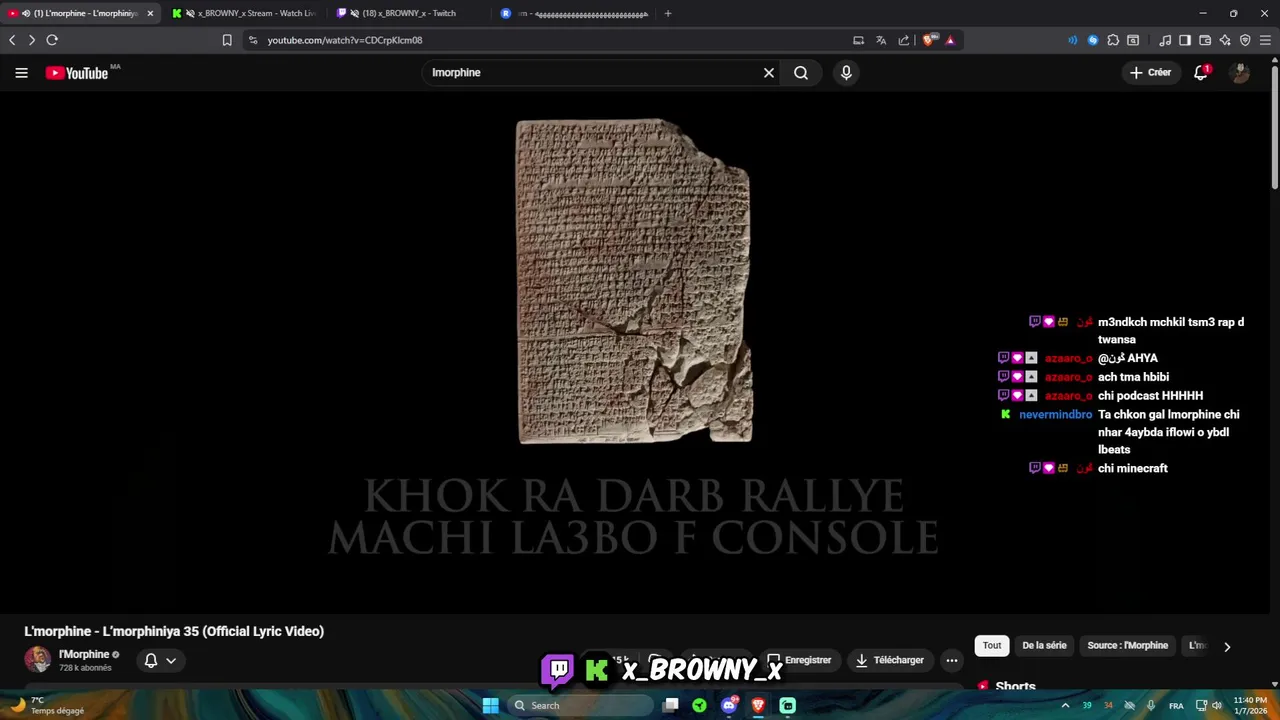Switch to the fourth browser tab

pos(575,13)
